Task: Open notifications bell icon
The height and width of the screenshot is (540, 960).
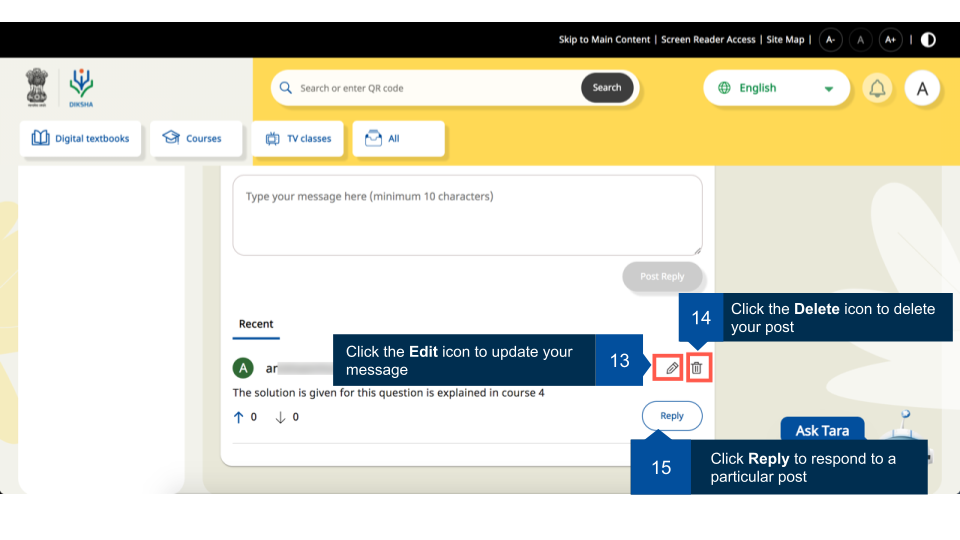Action: coord(877,88)
